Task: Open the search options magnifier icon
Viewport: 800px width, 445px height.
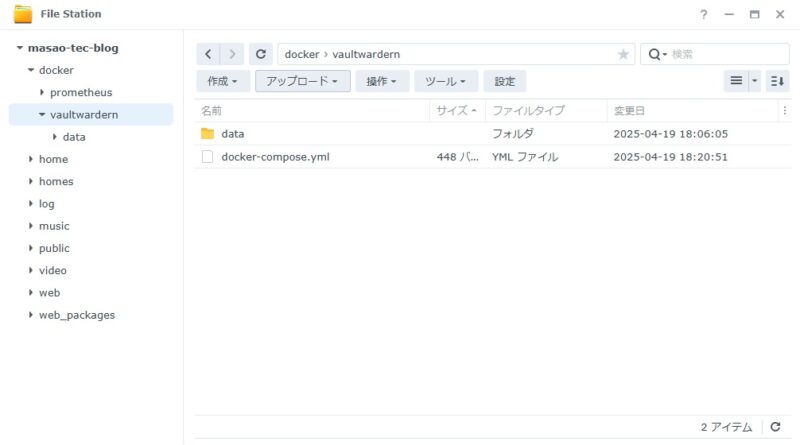Action: [x=657, y=54]
